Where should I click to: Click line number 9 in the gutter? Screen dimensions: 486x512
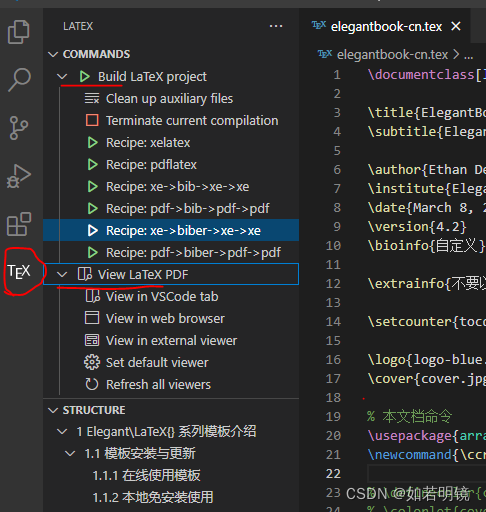coord(337,227)
